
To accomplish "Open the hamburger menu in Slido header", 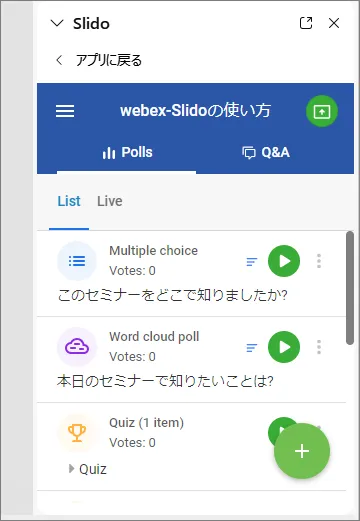I will (x=65, y=111).
